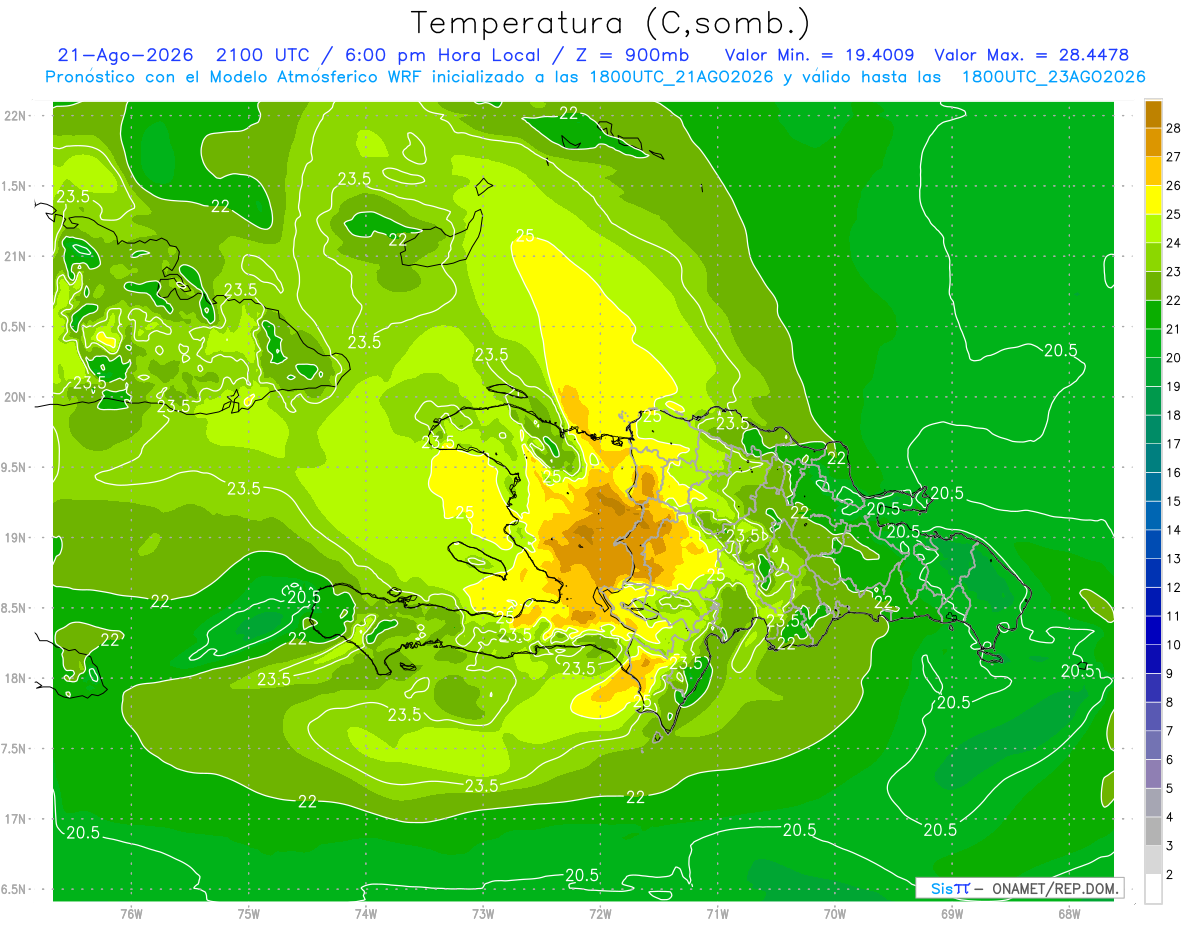This screenshot has height=927, width=1200.
Task: Click the "22N" latitude axis label
Action: [17, 116]
